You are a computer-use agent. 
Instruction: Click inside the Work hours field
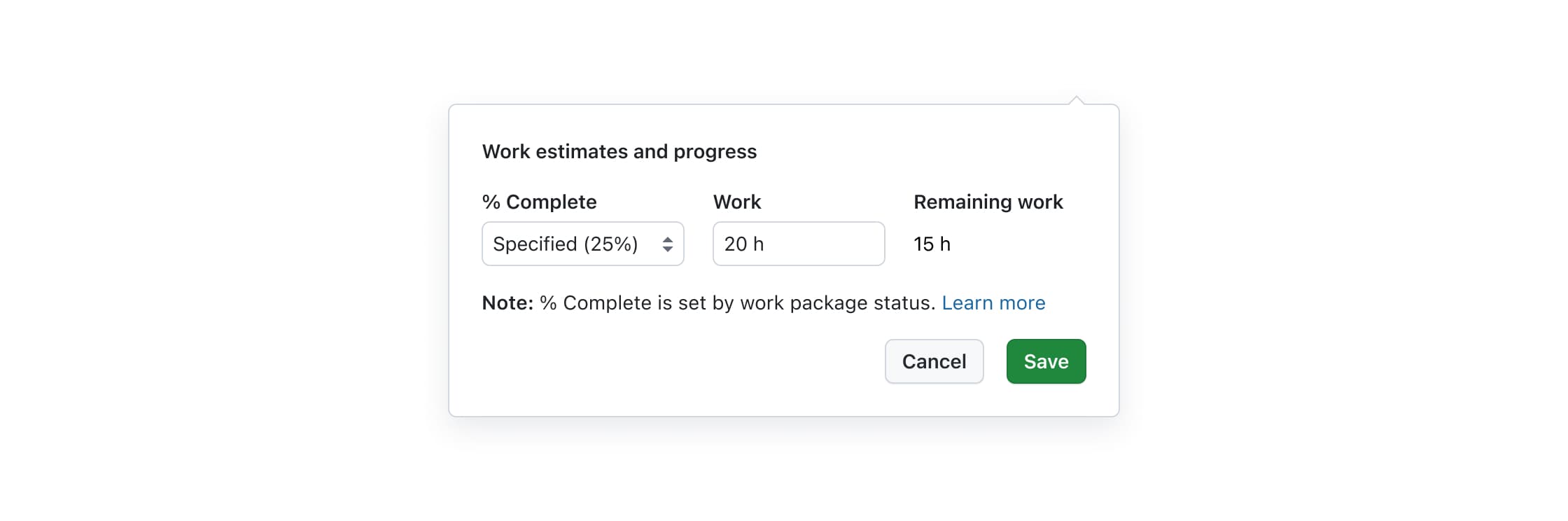798,244
